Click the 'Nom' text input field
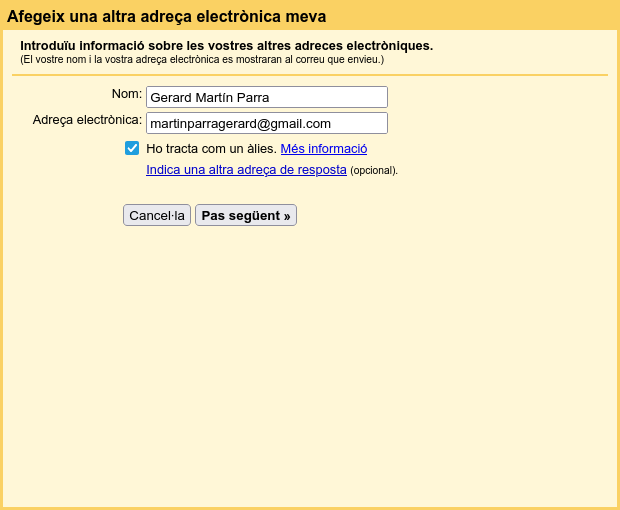The image size is (620, 510). click(266, 97)
